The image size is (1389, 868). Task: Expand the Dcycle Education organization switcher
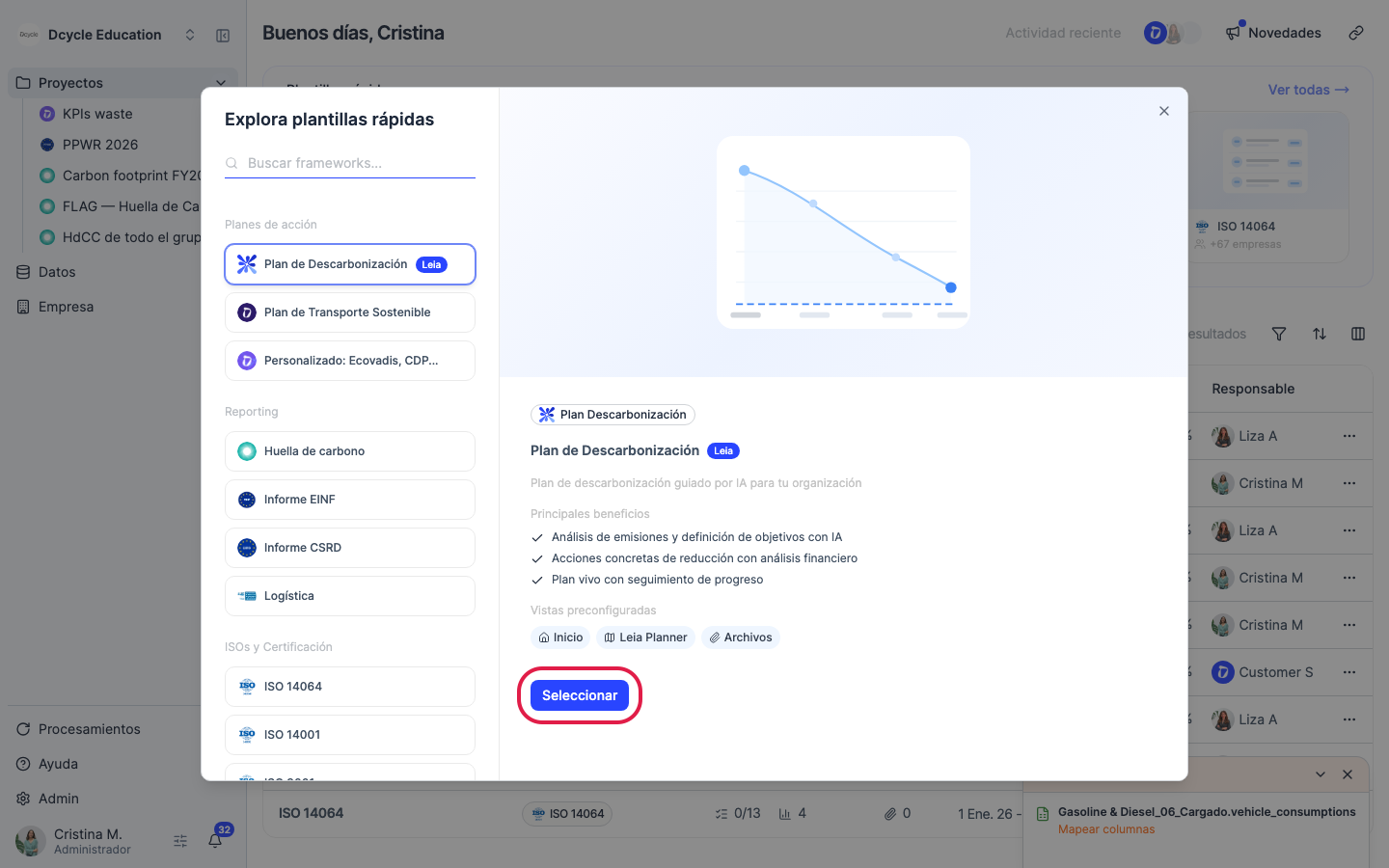[190, 35]
